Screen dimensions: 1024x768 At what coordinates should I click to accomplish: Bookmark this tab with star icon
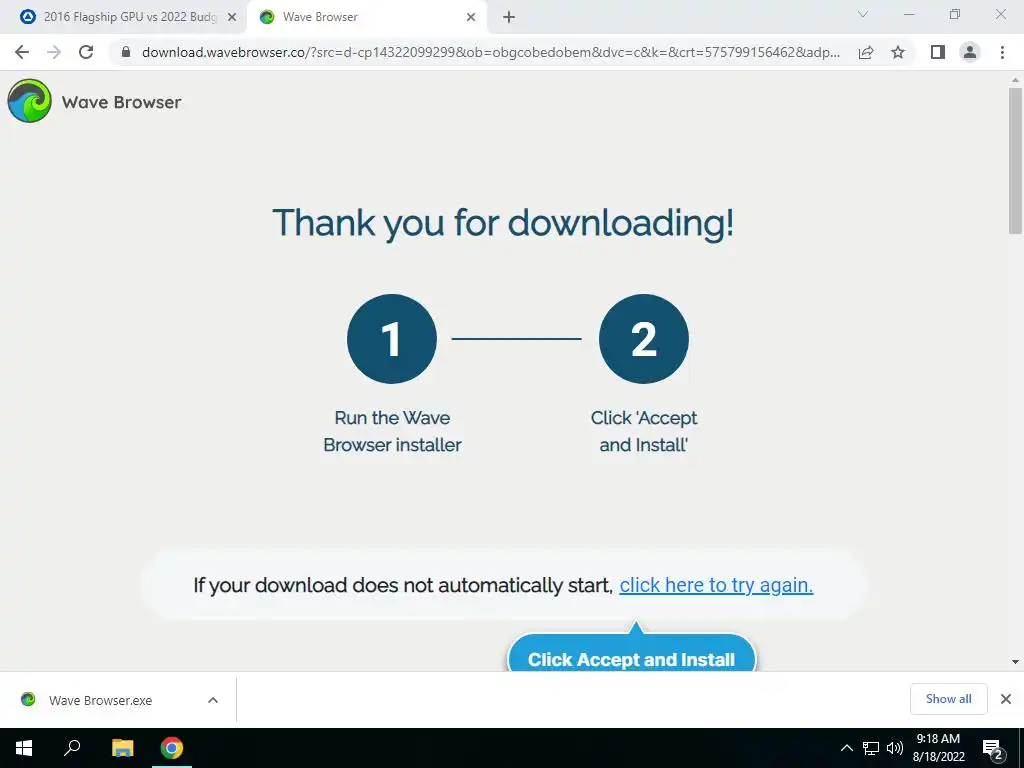click(898, 52)
